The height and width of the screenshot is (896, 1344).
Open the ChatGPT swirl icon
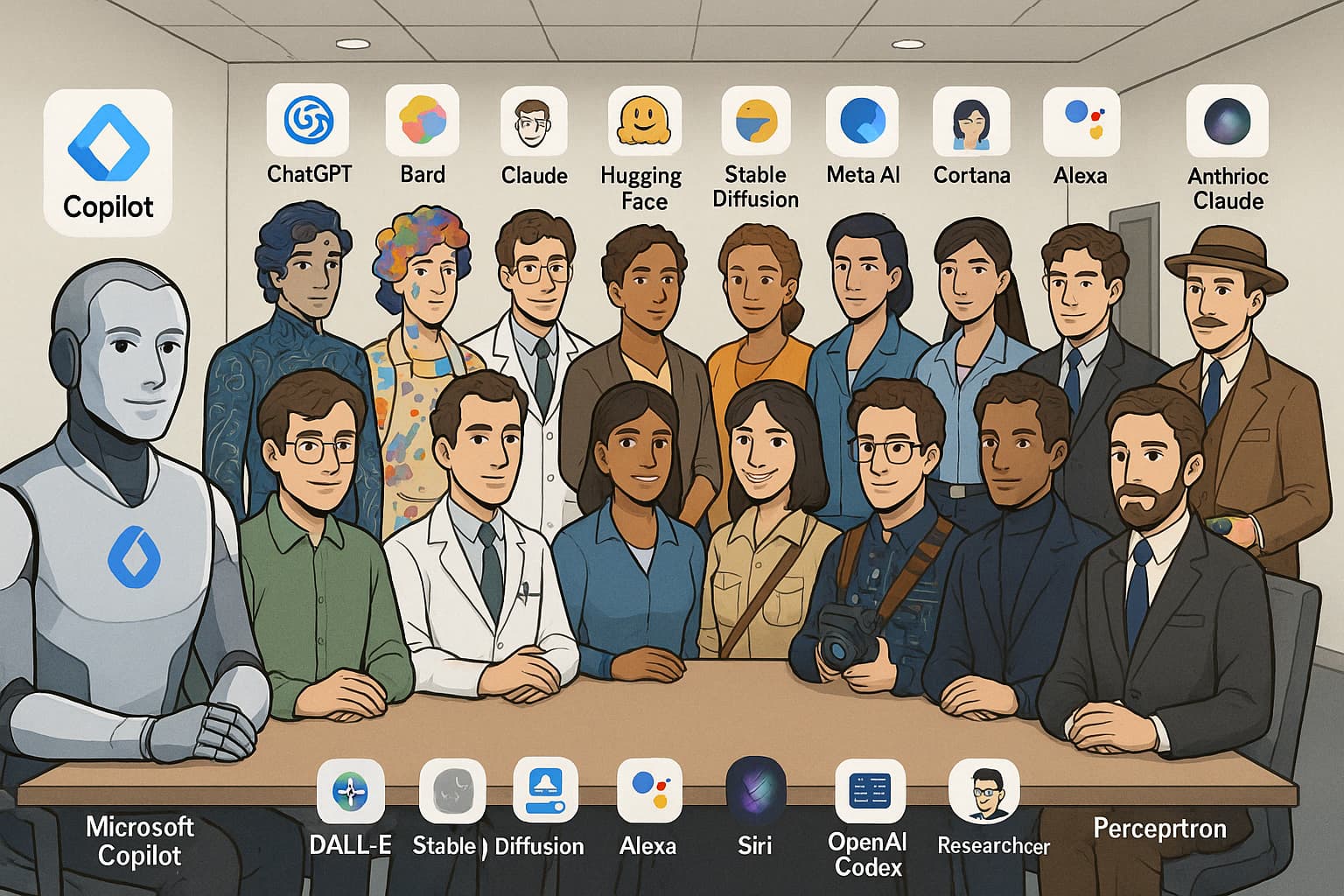click(308, 121)
